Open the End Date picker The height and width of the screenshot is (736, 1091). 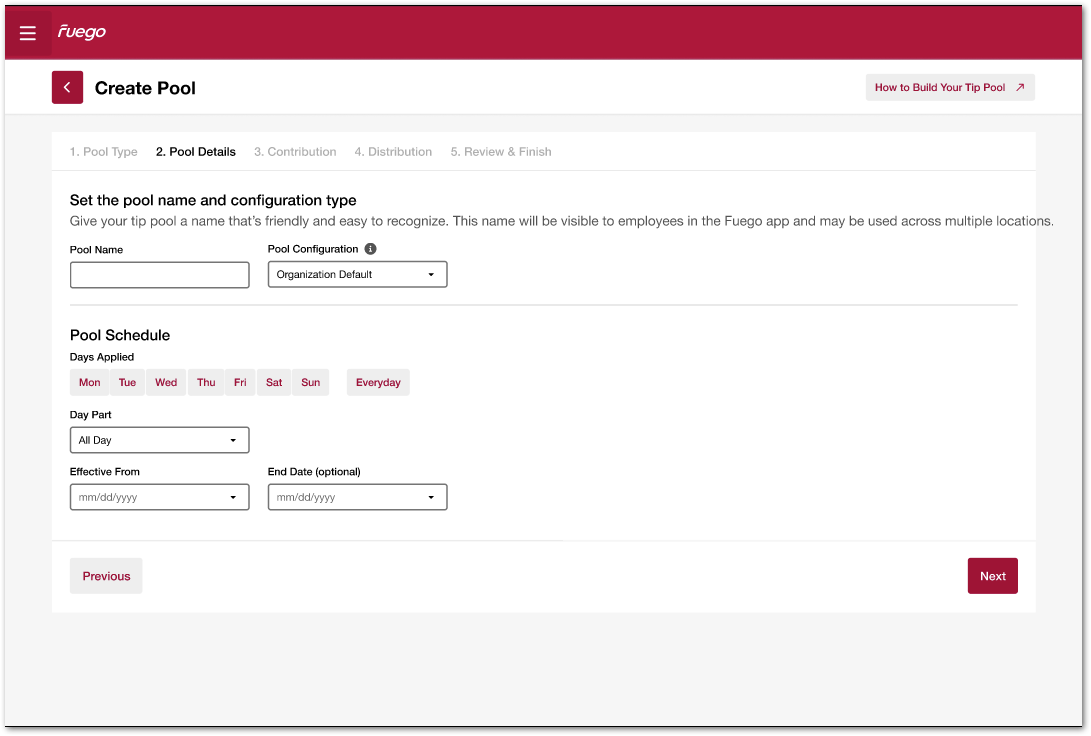point(357,497)
